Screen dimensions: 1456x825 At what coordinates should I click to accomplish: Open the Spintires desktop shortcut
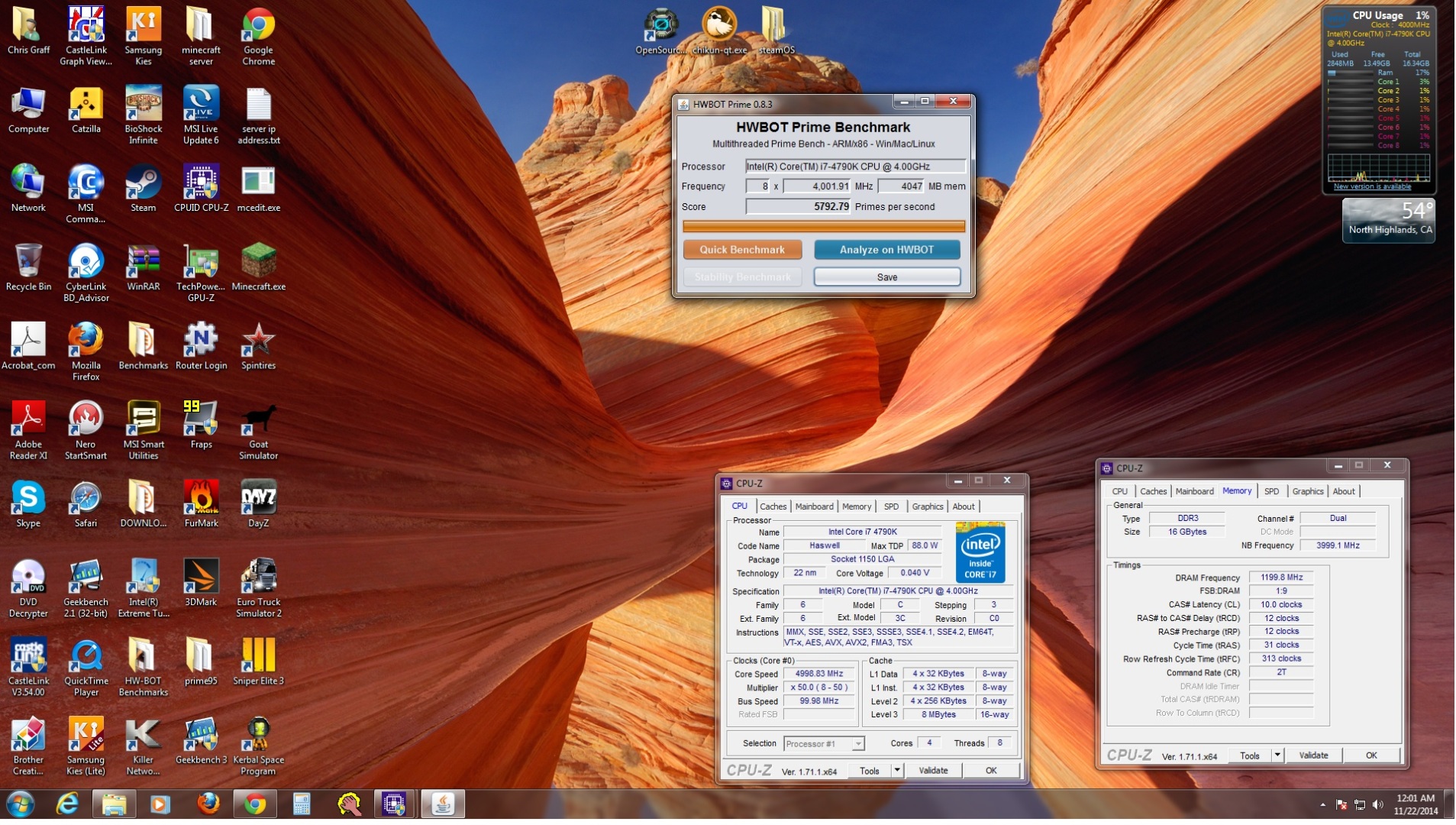[x=258, y=347]
